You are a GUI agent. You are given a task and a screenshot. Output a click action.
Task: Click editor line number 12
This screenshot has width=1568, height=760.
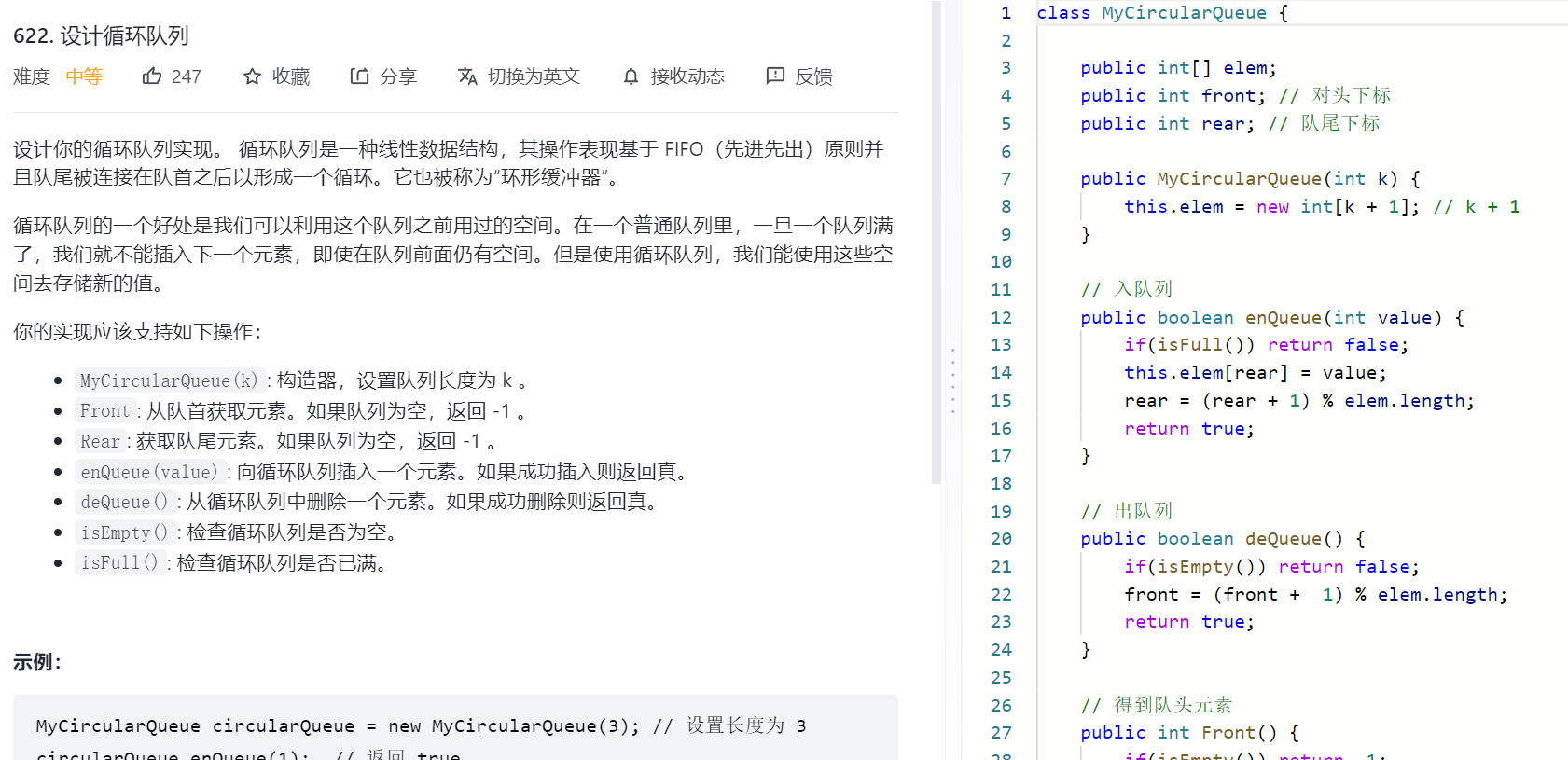pos(1001,318)
